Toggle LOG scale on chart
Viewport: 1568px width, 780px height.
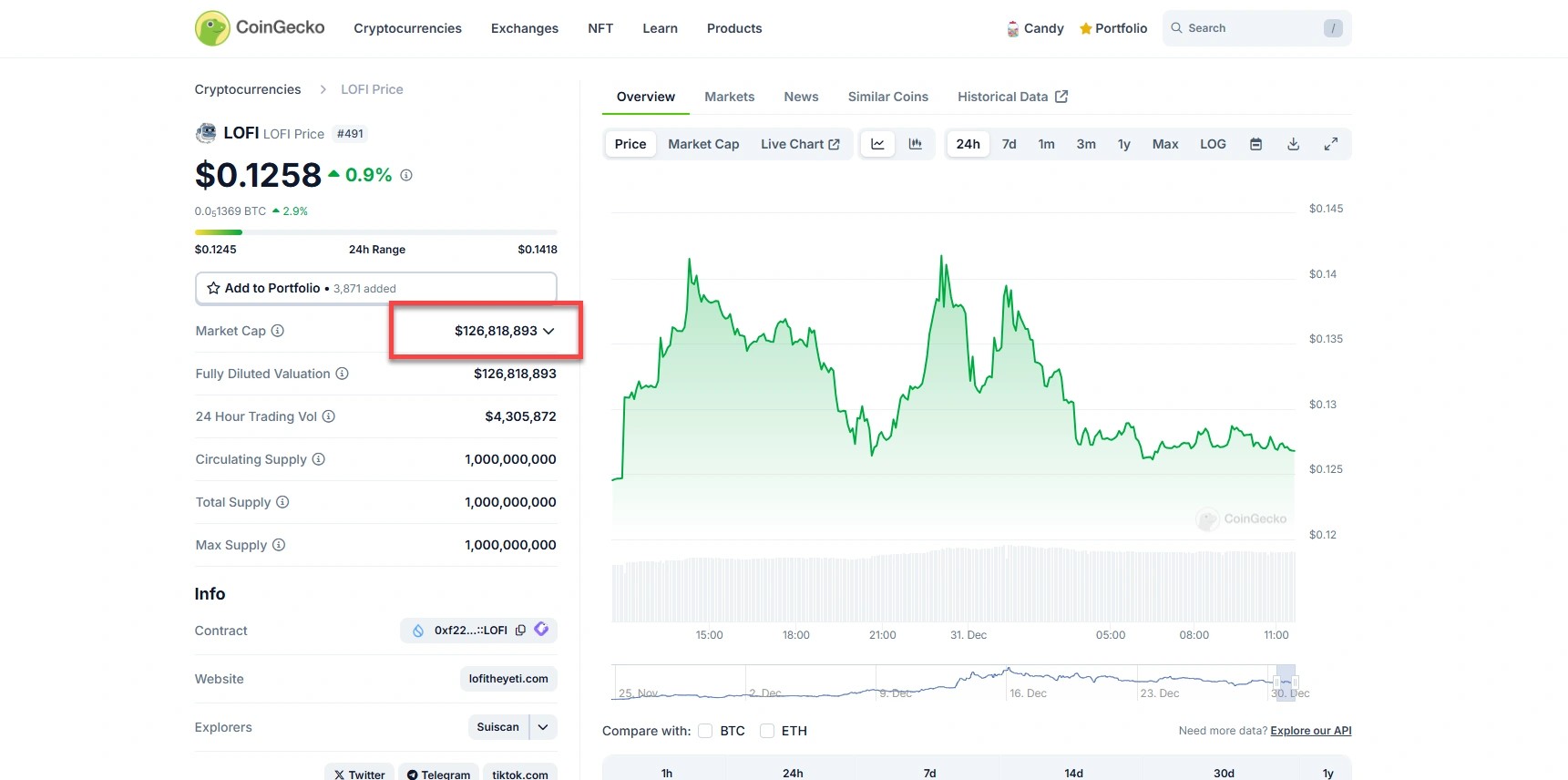(1212, 144)
